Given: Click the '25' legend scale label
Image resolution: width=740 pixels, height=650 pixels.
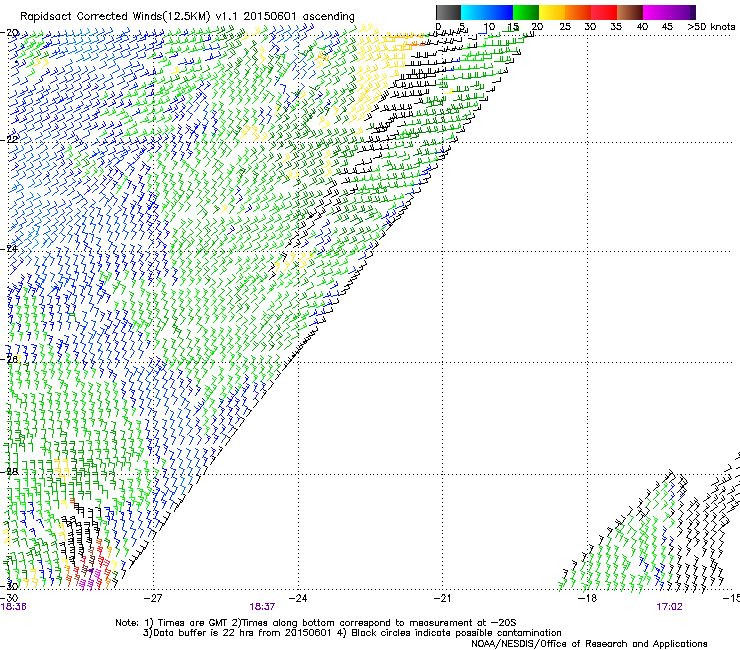Looking at the screenshot, I should (x=565, y=27).
